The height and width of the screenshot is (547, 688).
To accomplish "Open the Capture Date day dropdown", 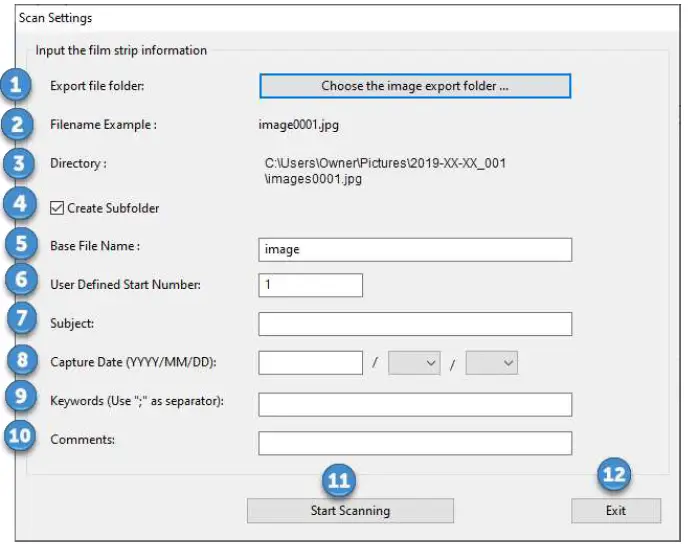I will 491,363.
